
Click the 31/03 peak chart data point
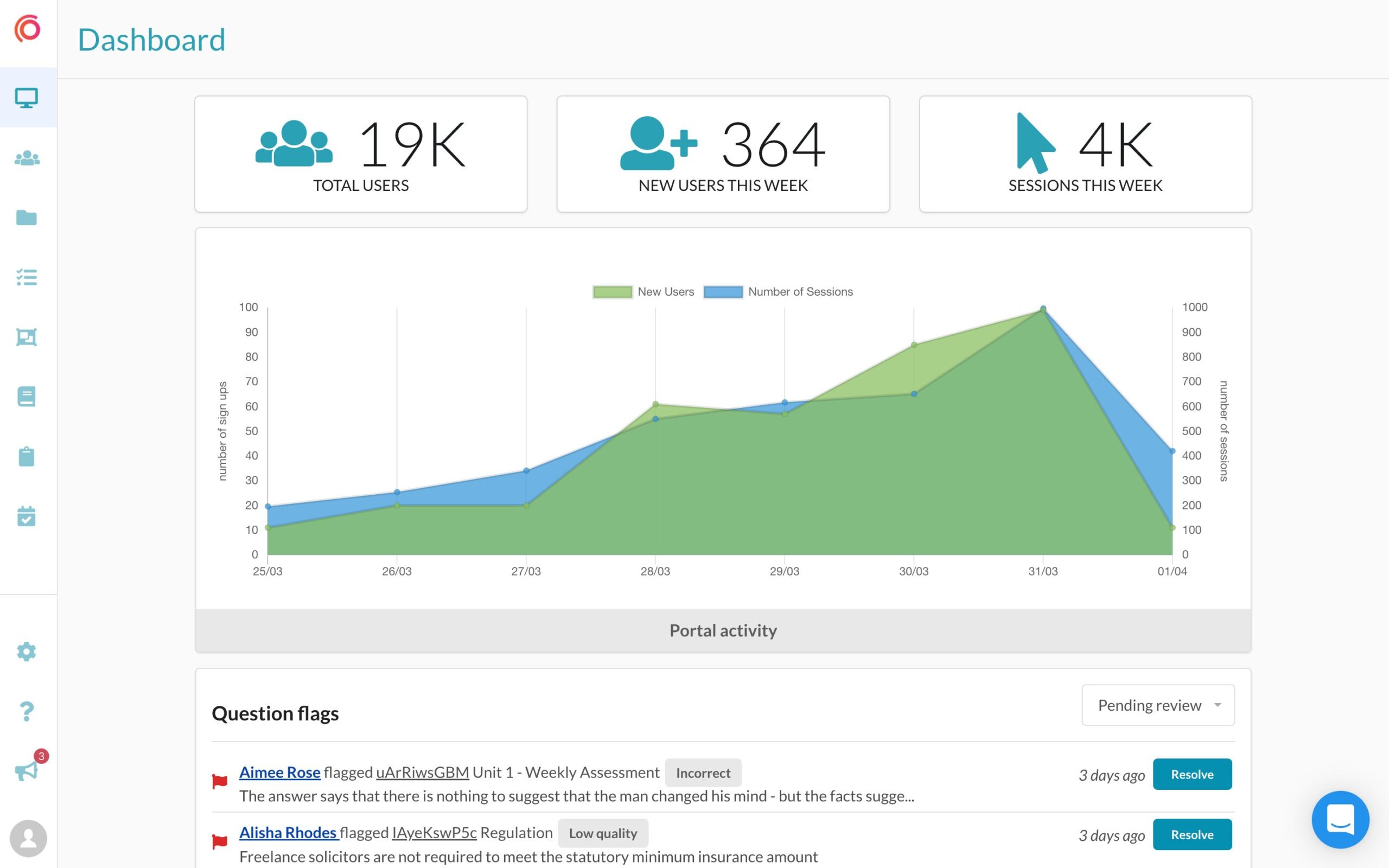[x=1043, y=309]
